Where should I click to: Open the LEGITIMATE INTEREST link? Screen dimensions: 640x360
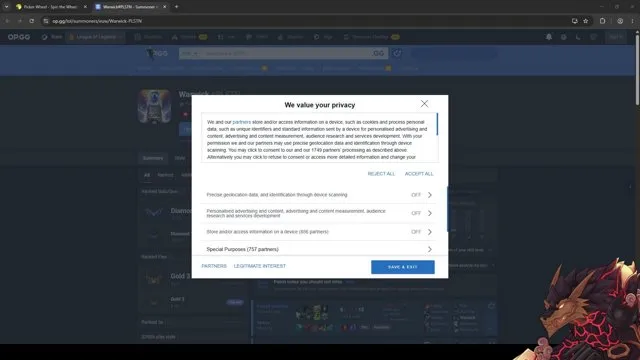260,266
